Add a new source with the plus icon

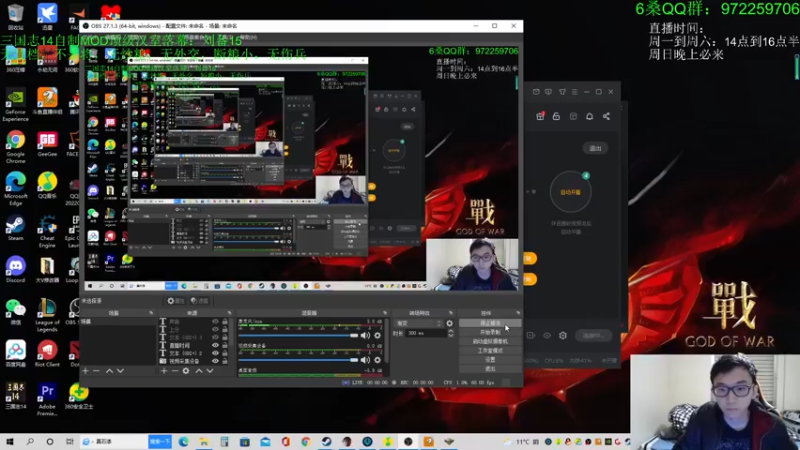164,371
